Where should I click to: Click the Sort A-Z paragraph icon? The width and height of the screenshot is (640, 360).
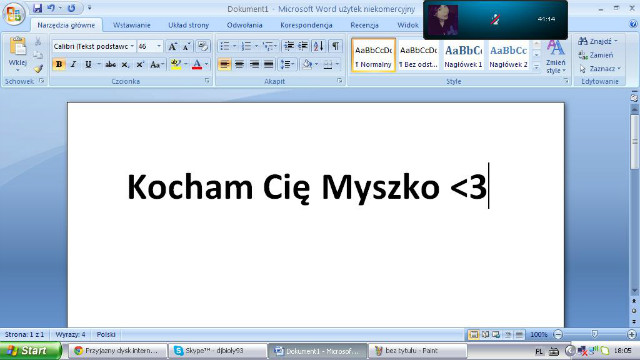318,46
